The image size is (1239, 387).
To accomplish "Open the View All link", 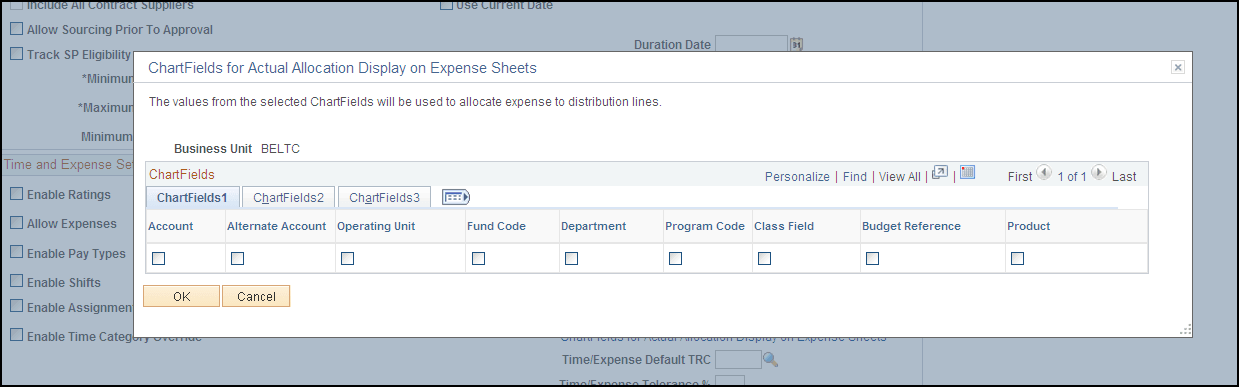I will (900, 176).
